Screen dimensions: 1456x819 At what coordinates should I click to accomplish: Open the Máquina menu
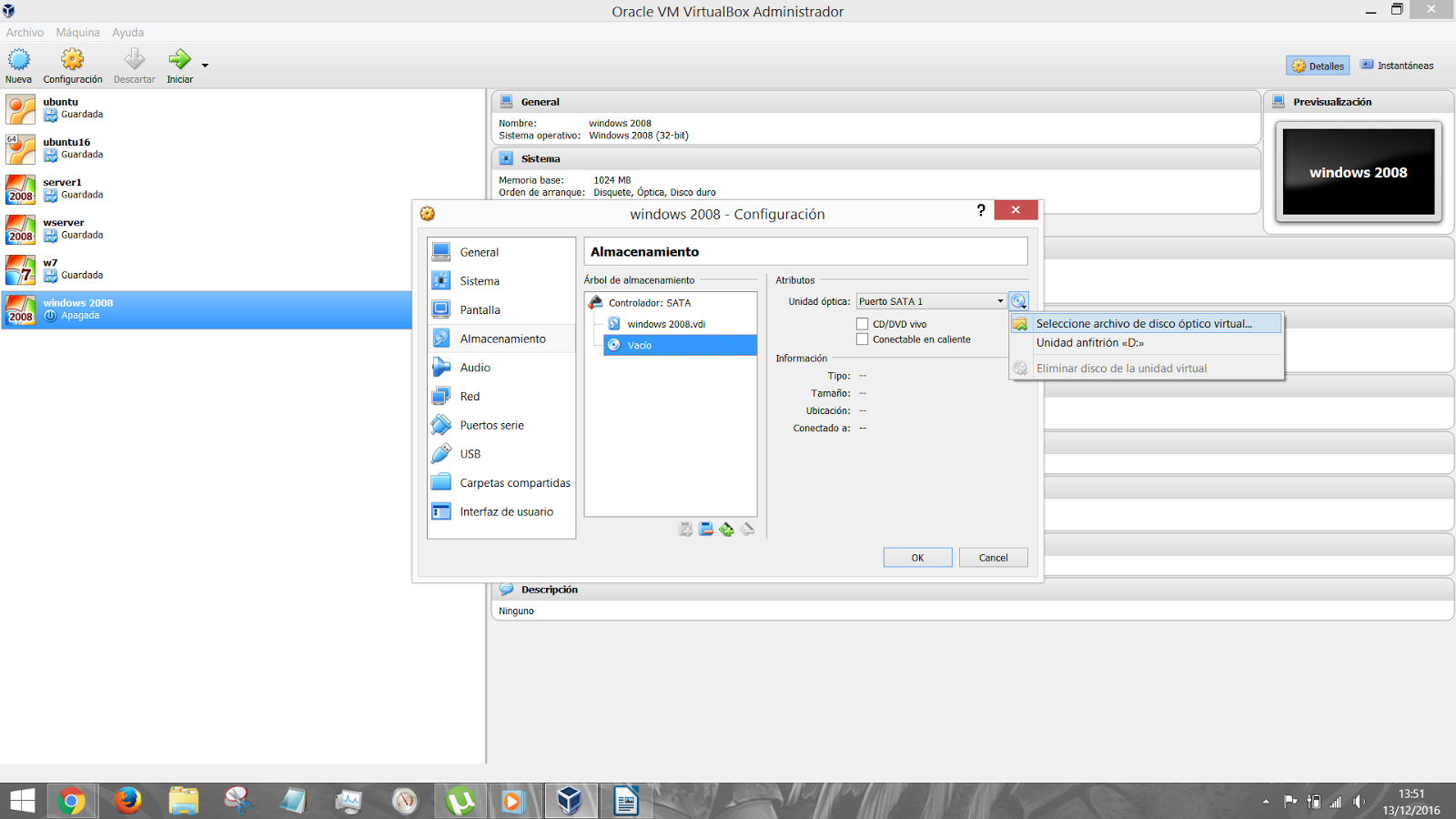click(77, 32)
